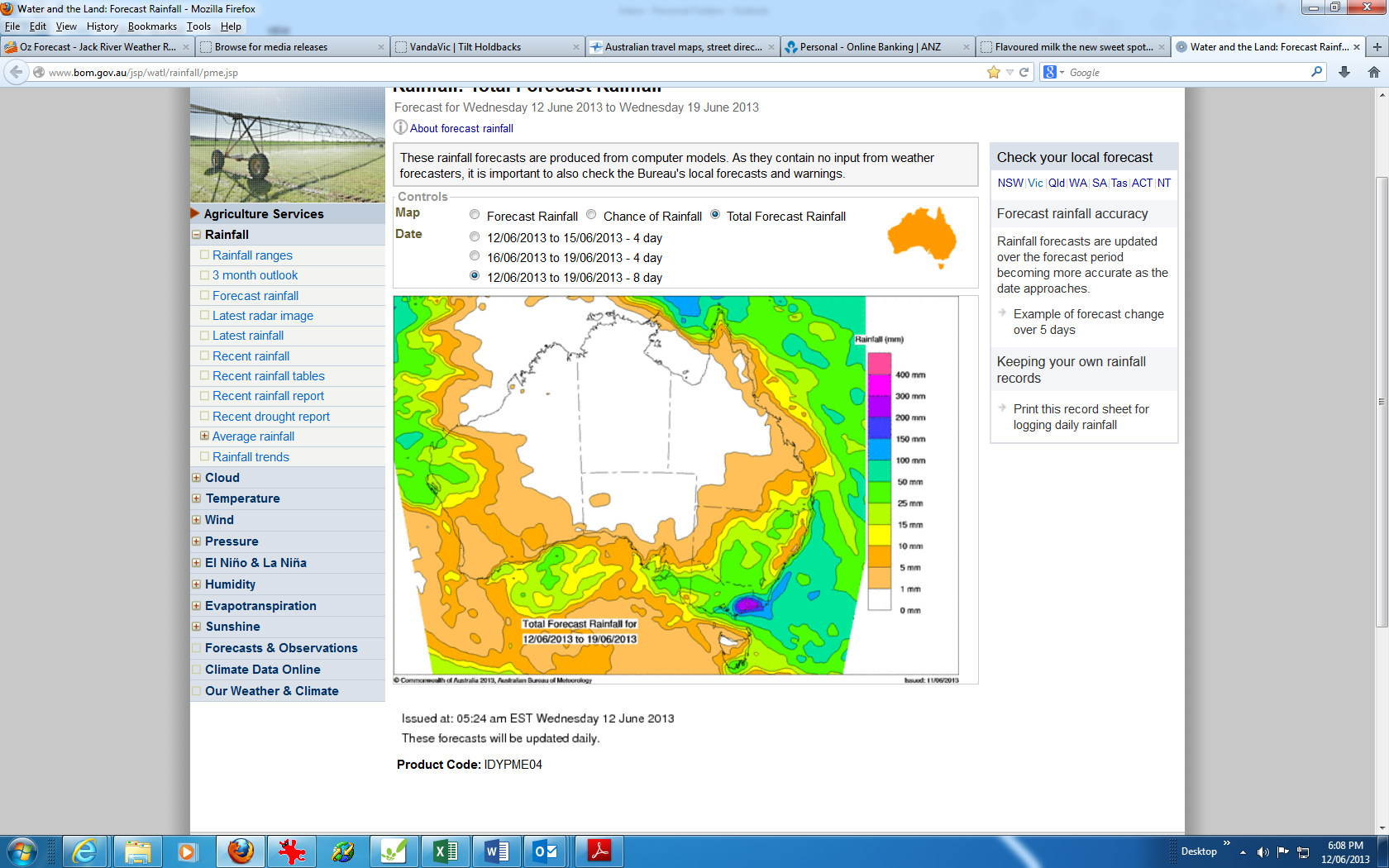The height and width of the screenshot is (868, 1389).
Task: Expand the Temperature section
Action: (197, 498)
